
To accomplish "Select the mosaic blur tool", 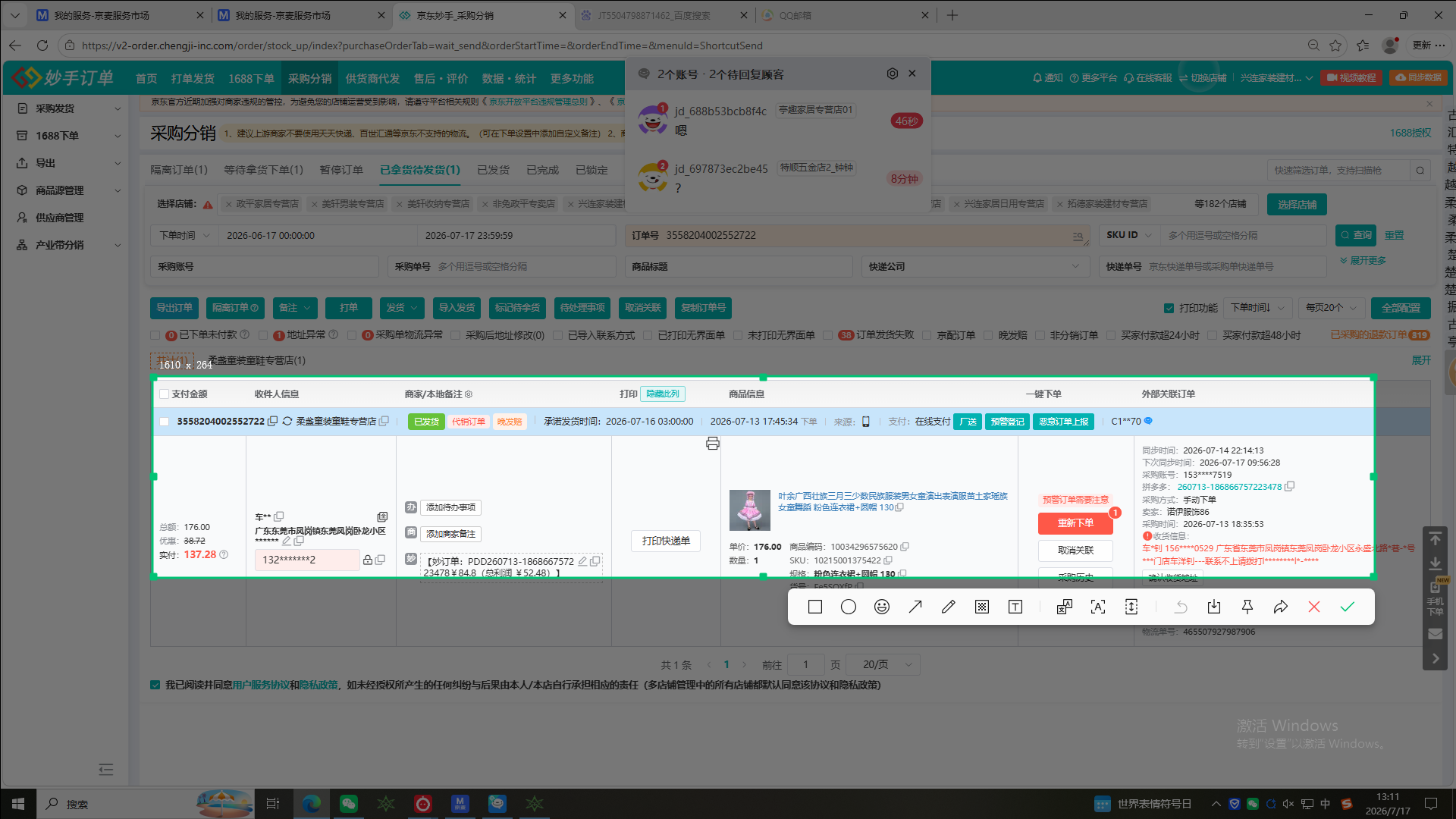I will (982, 607).
